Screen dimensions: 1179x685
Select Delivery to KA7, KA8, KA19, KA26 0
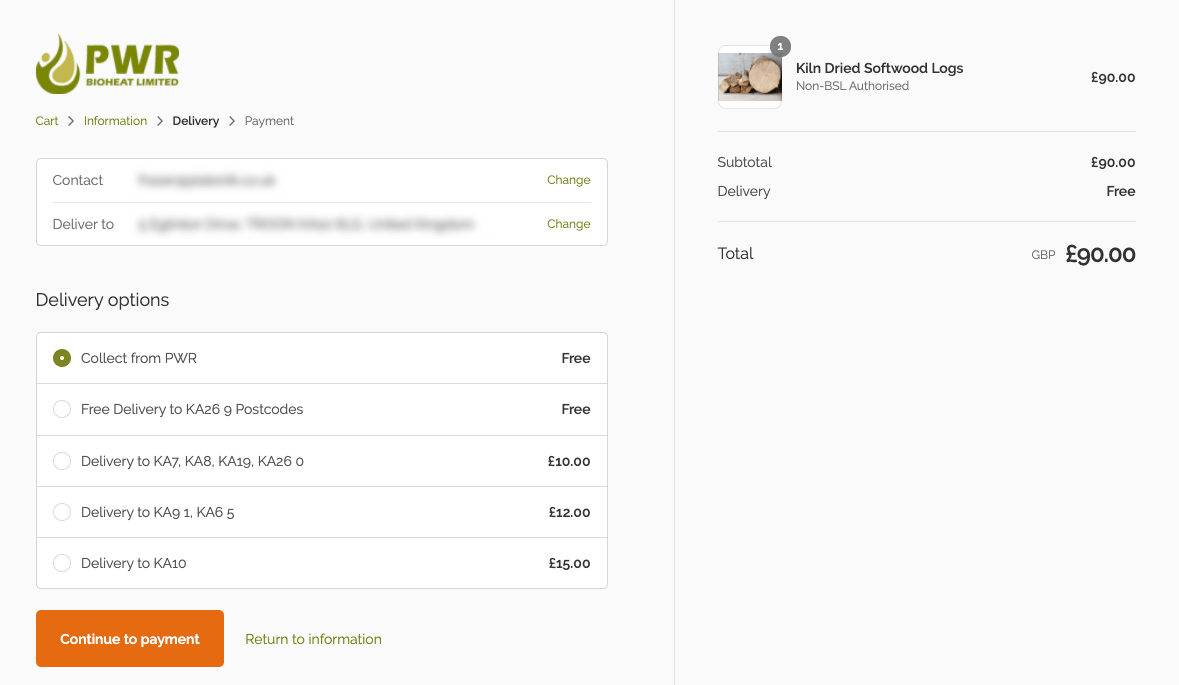tap(61, 461)
